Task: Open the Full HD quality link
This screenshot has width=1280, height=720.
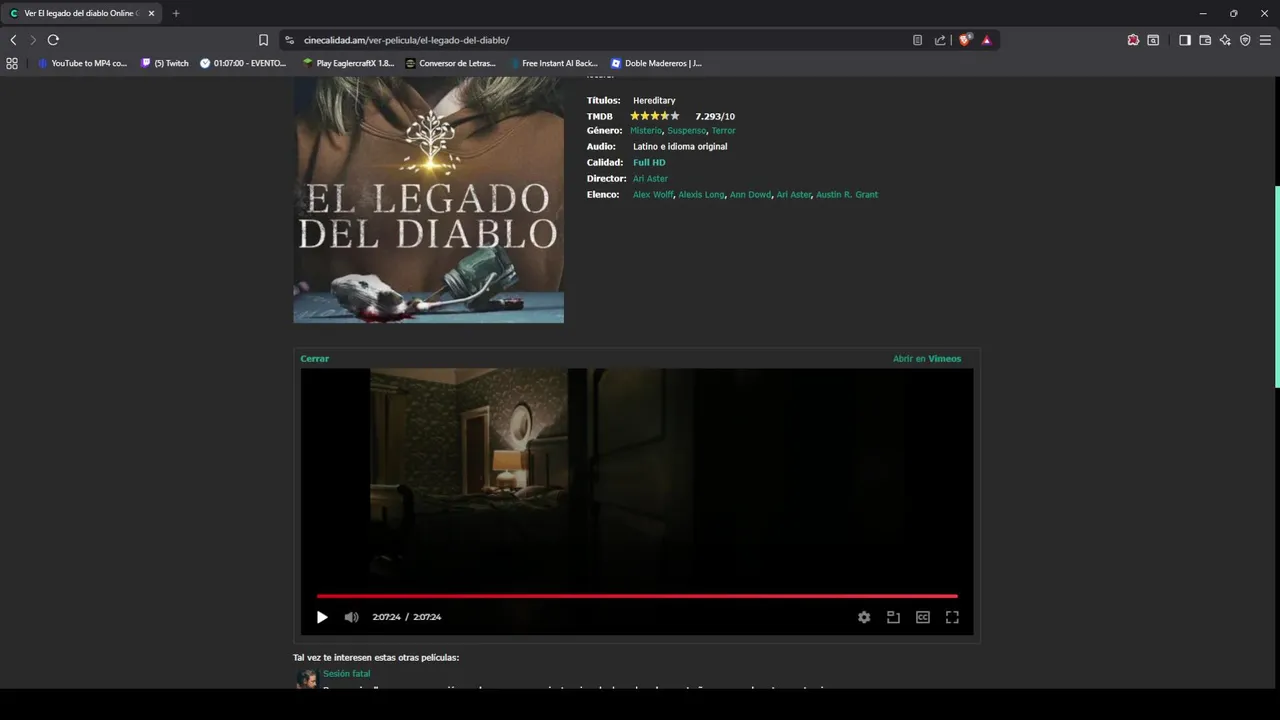Action: [649, 162]
